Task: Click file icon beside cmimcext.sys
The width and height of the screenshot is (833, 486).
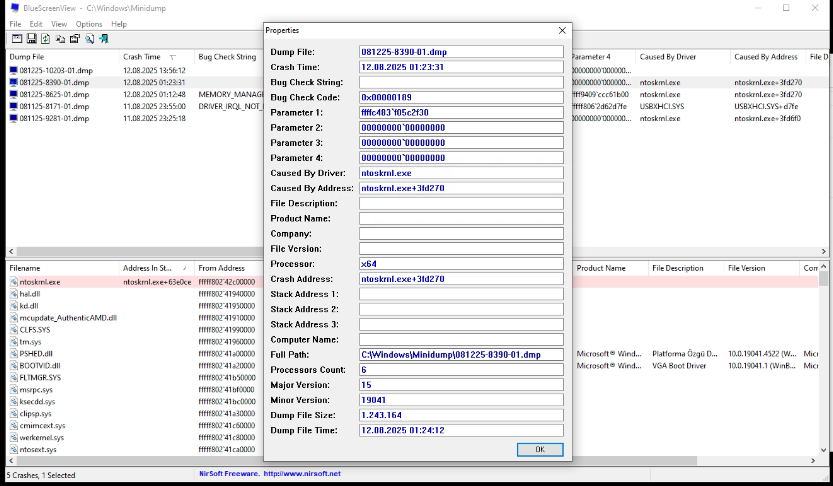Action: pyautogui.click(x=14, y=425)
